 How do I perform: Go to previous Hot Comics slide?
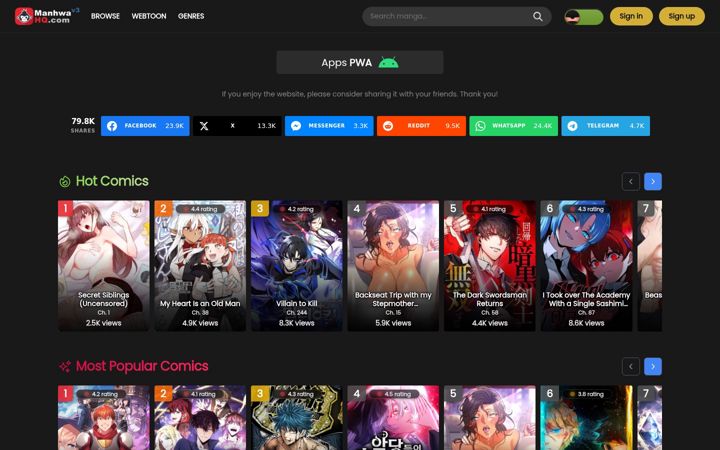coord(630,181)
